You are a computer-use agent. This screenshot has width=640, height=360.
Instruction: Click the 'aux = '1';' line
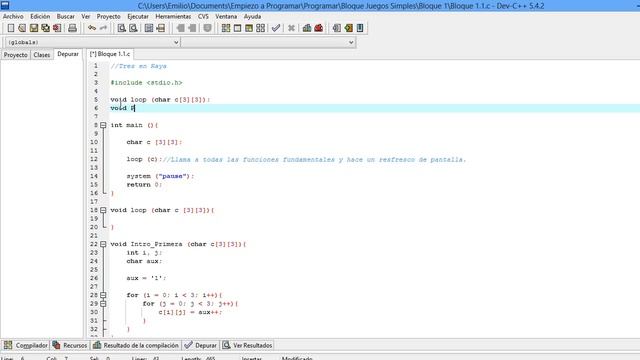pyautogui.click(x=146, y=278)
